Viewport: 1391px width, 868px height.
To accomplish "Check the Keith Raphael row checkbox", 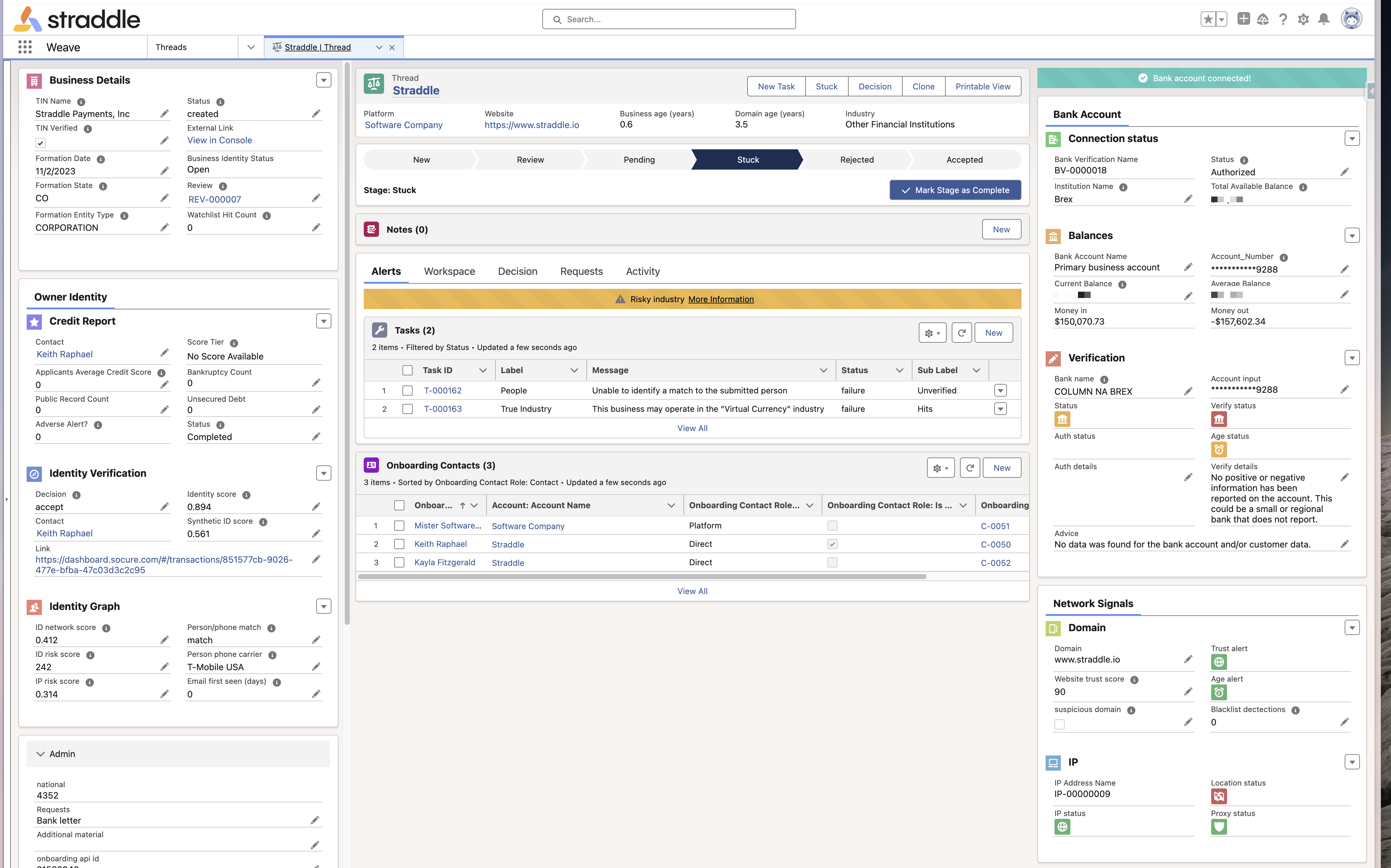I will click(399, 544).
